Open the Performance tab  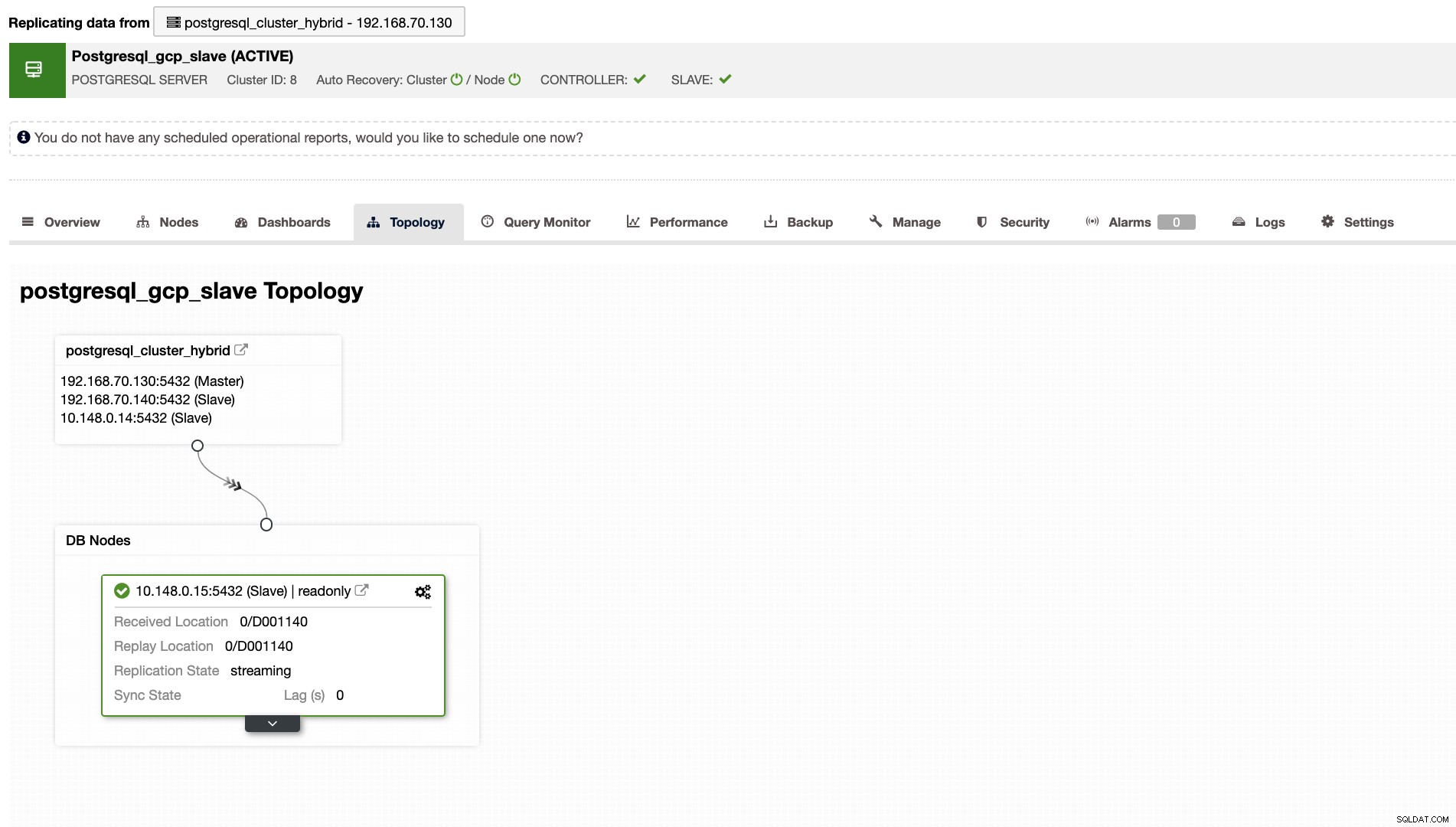(677, 222)
